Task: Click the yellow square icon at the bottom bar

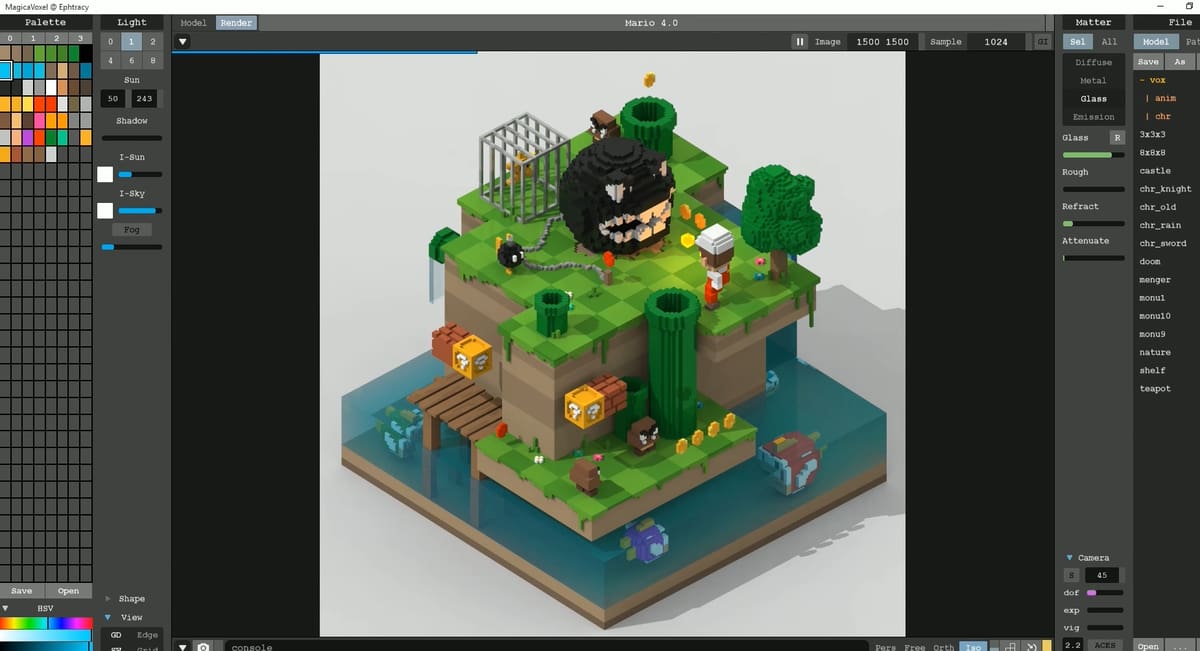Action: tap(1046, 647)
